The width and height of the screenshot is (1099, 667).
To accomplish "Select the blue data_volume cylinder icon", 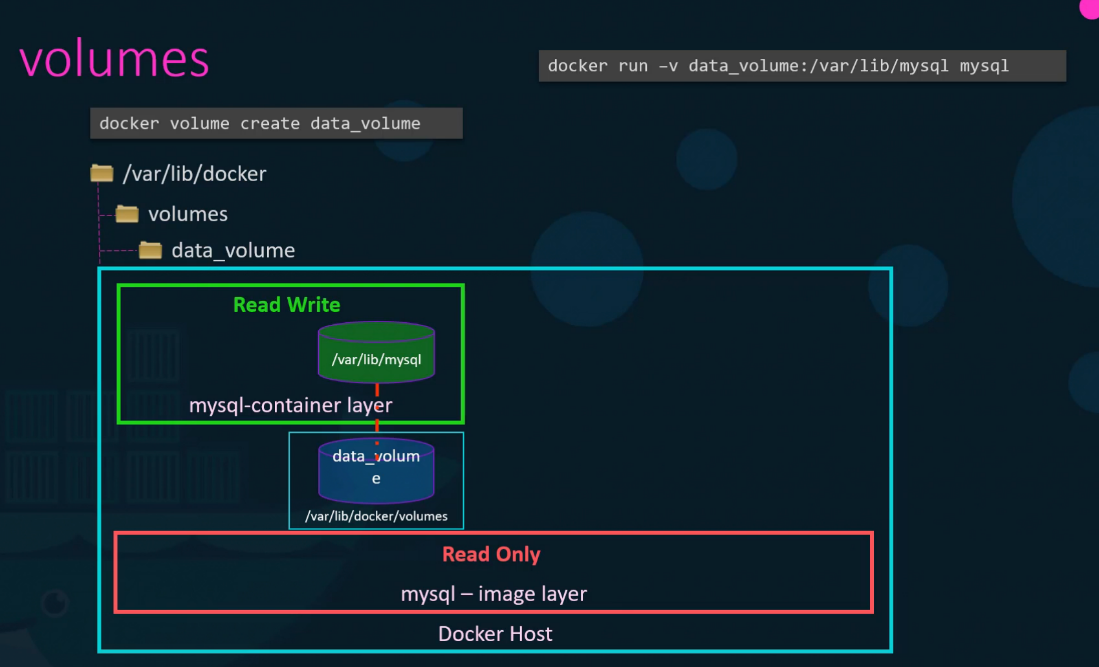I will pos(375,471).
